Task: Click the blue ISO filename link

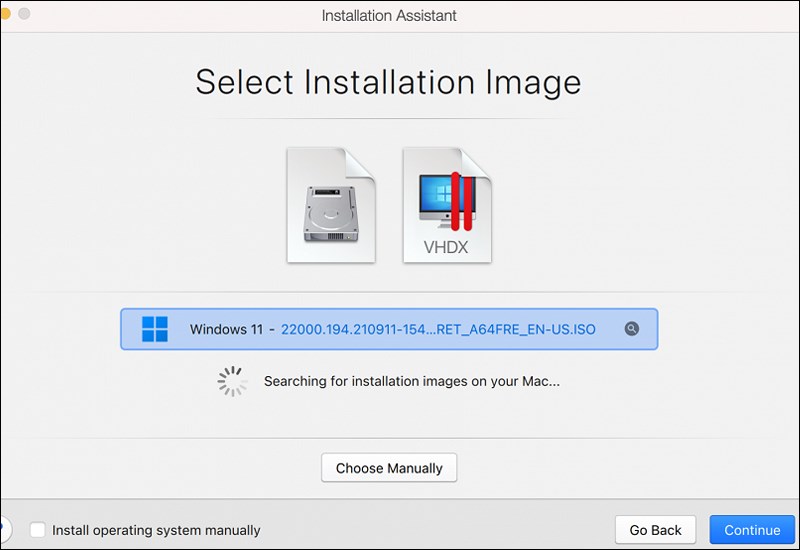Action: (x=438, y=329)
